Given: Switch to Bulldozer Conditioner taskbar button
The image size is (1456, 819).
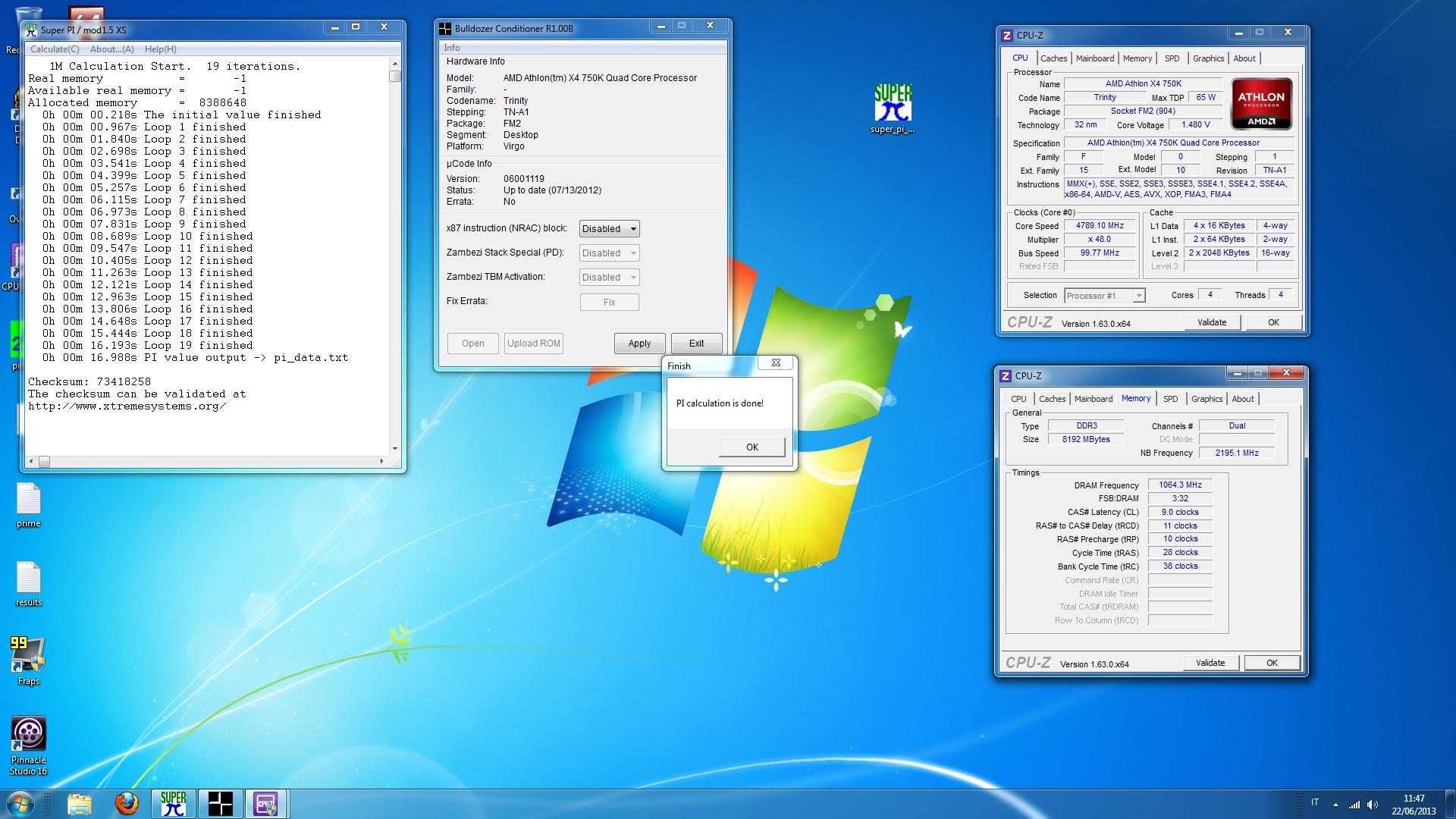Looking at the screenshot, I should [x=220, y=804].
